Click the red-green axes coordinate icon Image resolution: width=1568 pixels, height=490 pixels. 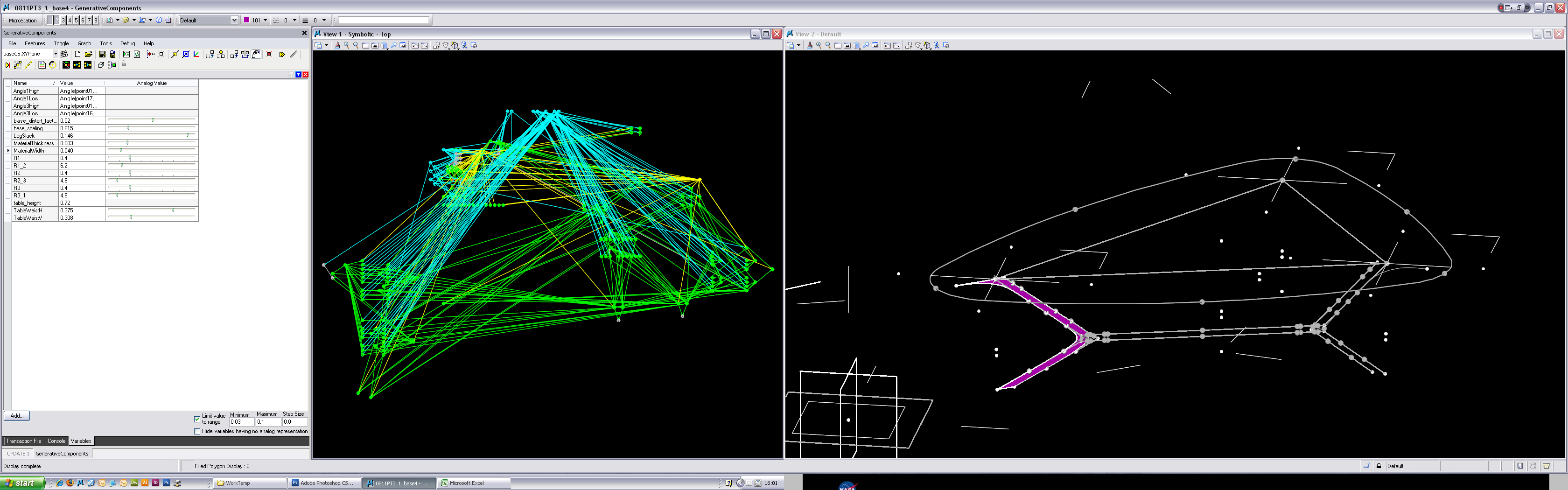coord(196,54)
